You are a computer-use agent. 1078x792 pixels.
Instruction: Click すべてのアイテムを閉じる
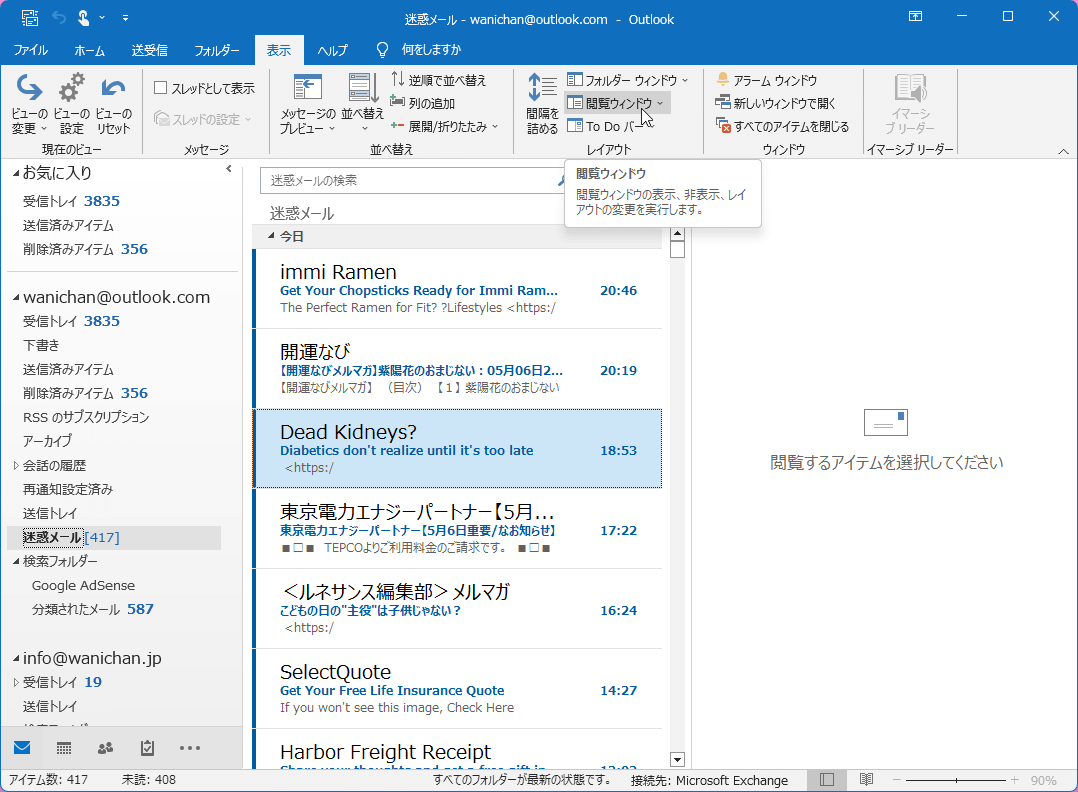(x=782, y=126)
